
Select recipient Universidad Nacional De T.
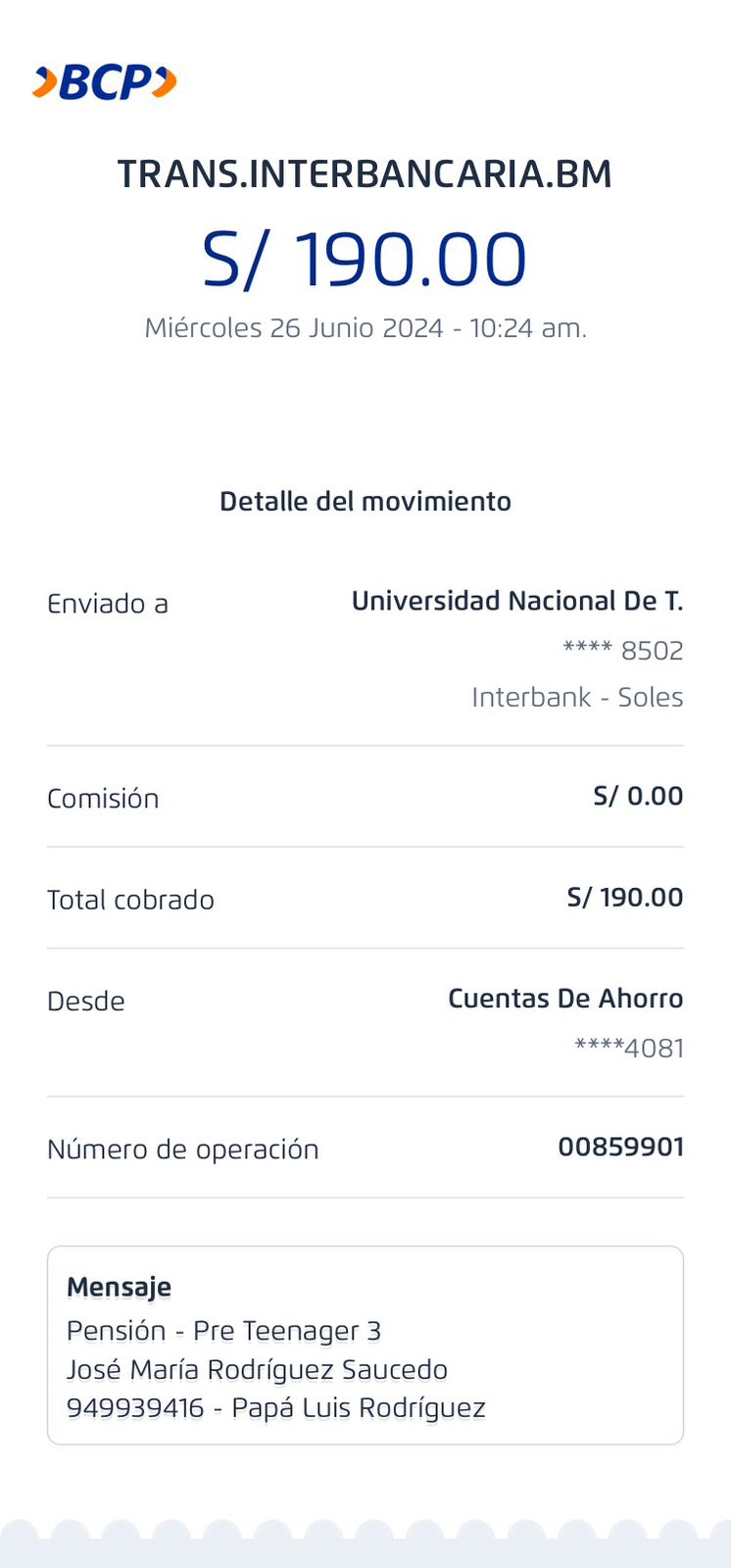pos(516,601)
